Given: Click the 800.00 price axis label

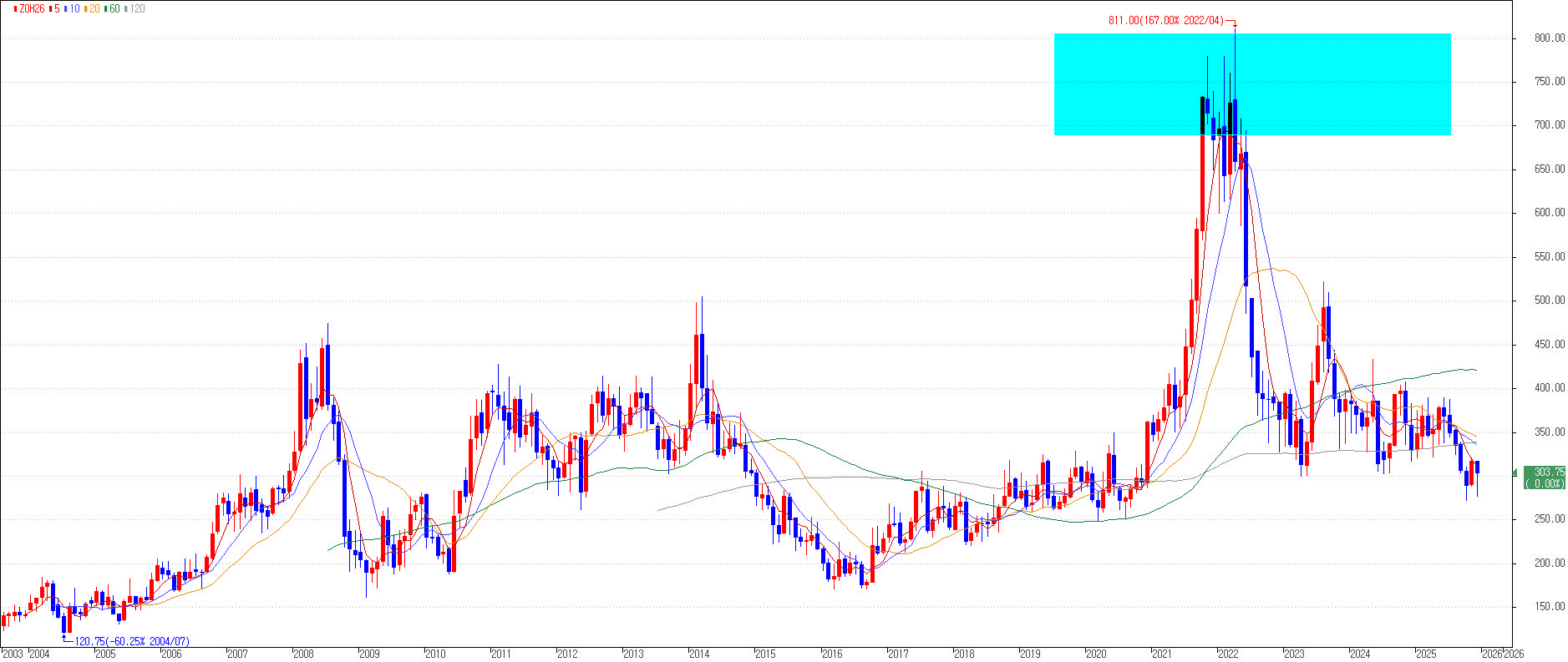Looking at the screenshot, I should [1549, 38].
